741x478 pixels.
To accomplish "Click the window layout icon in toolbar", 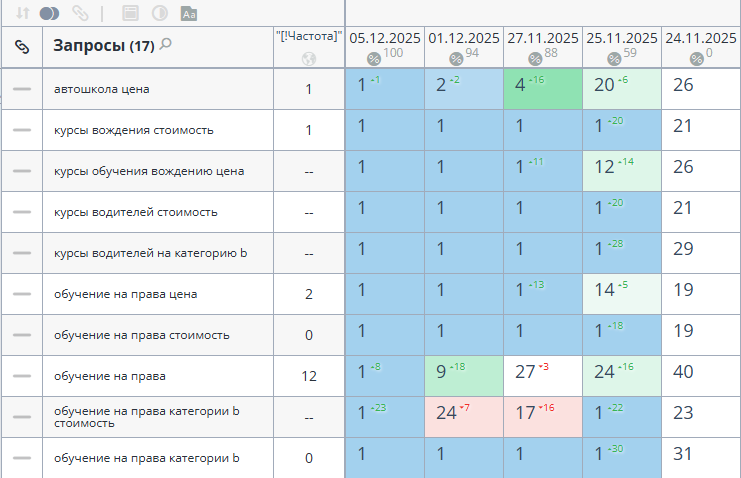I will click(128, 13).
